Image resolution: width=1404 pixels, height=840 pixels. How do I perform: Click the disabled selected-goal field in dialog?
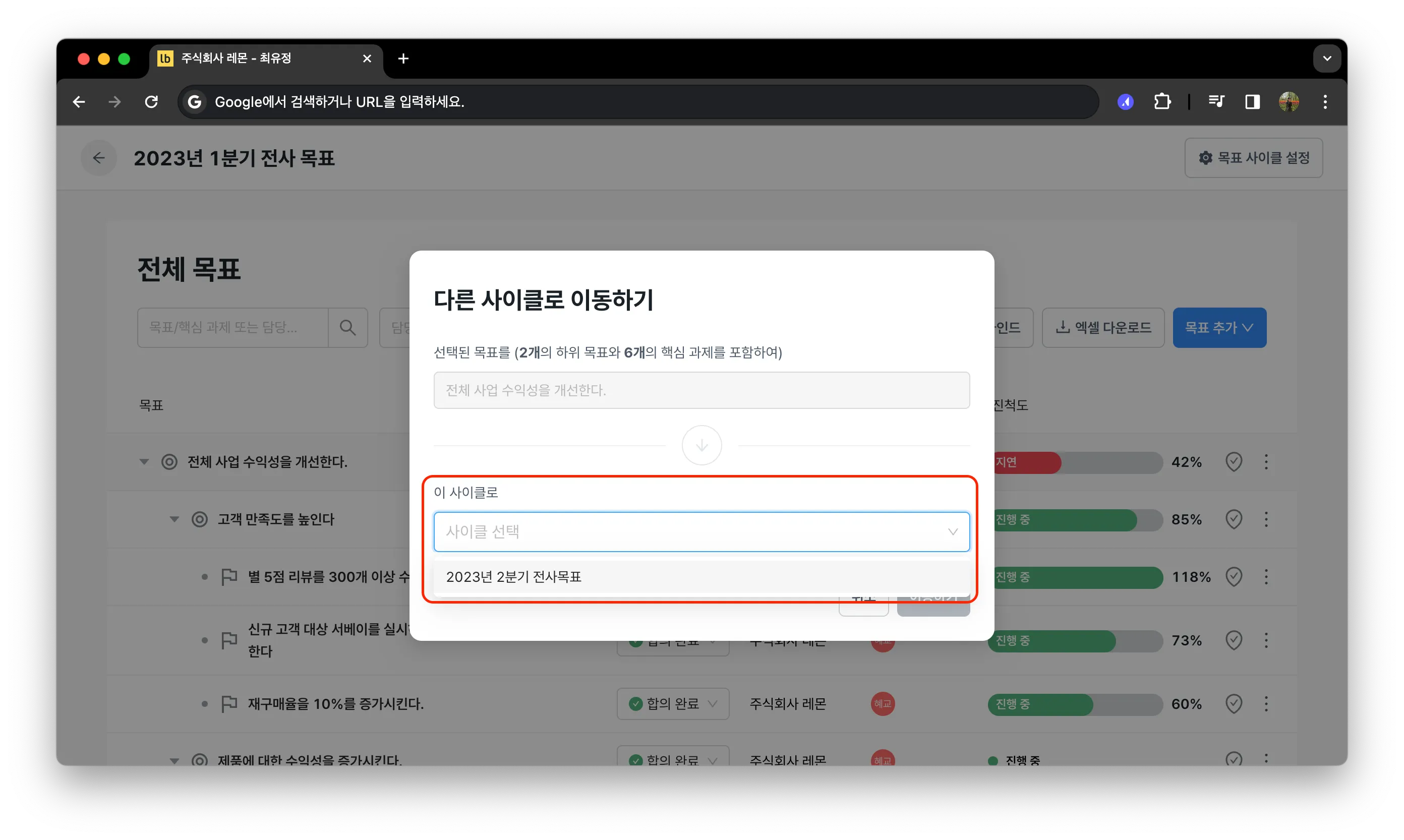pos(701,390)
